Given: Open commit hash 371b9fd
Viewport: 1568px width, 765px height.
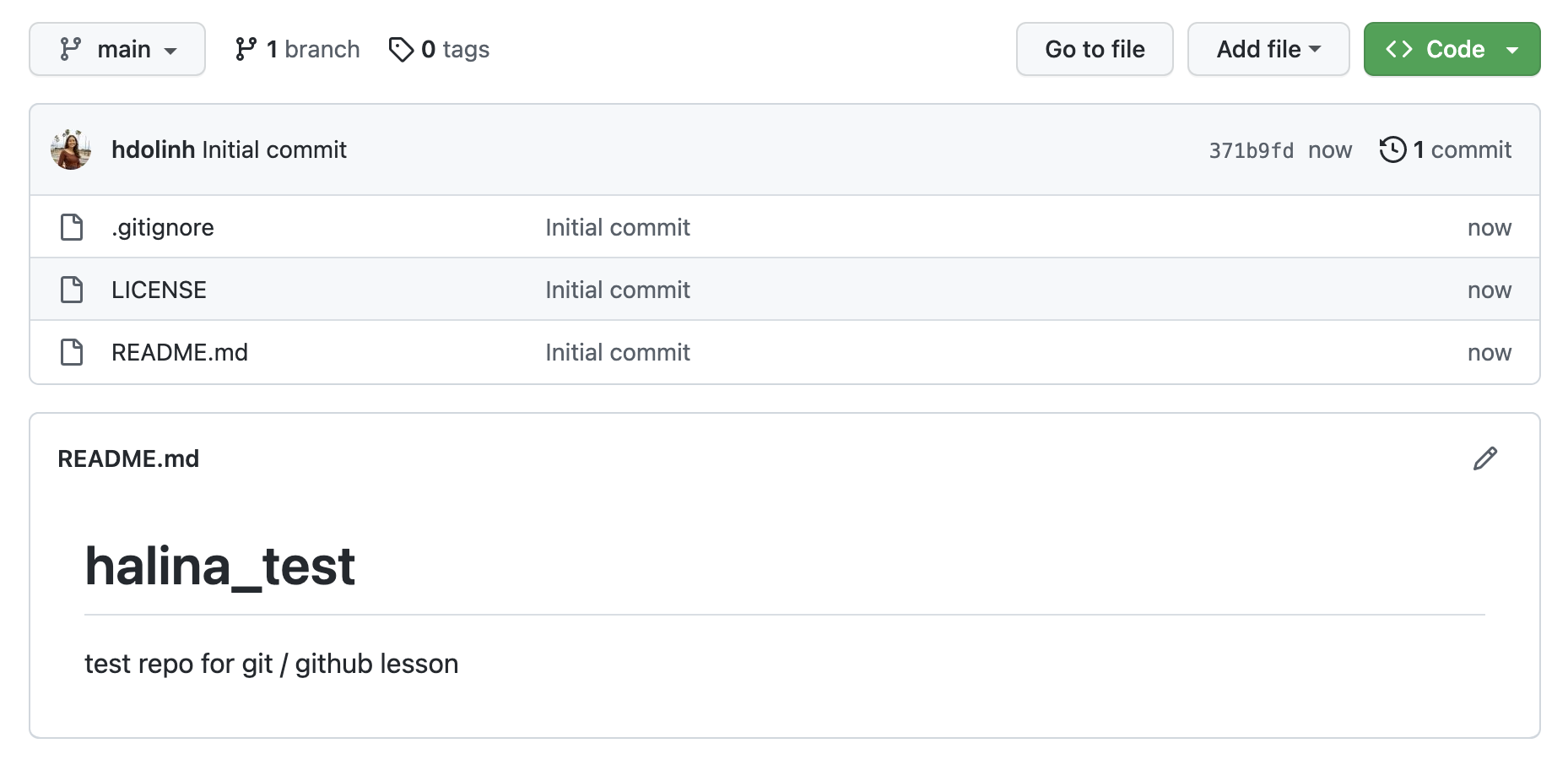Looking at the screenshot, I should (1251, 150).
